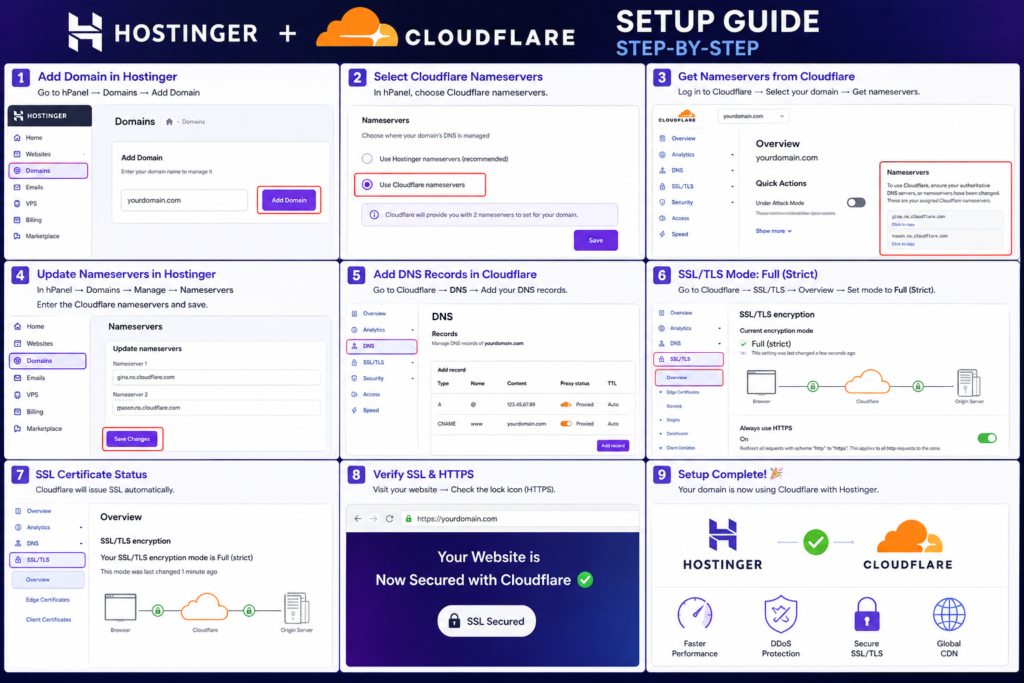Click the Nameserver 2 input field
This screenshot has width=1024, height=683.
click(216, 408)
